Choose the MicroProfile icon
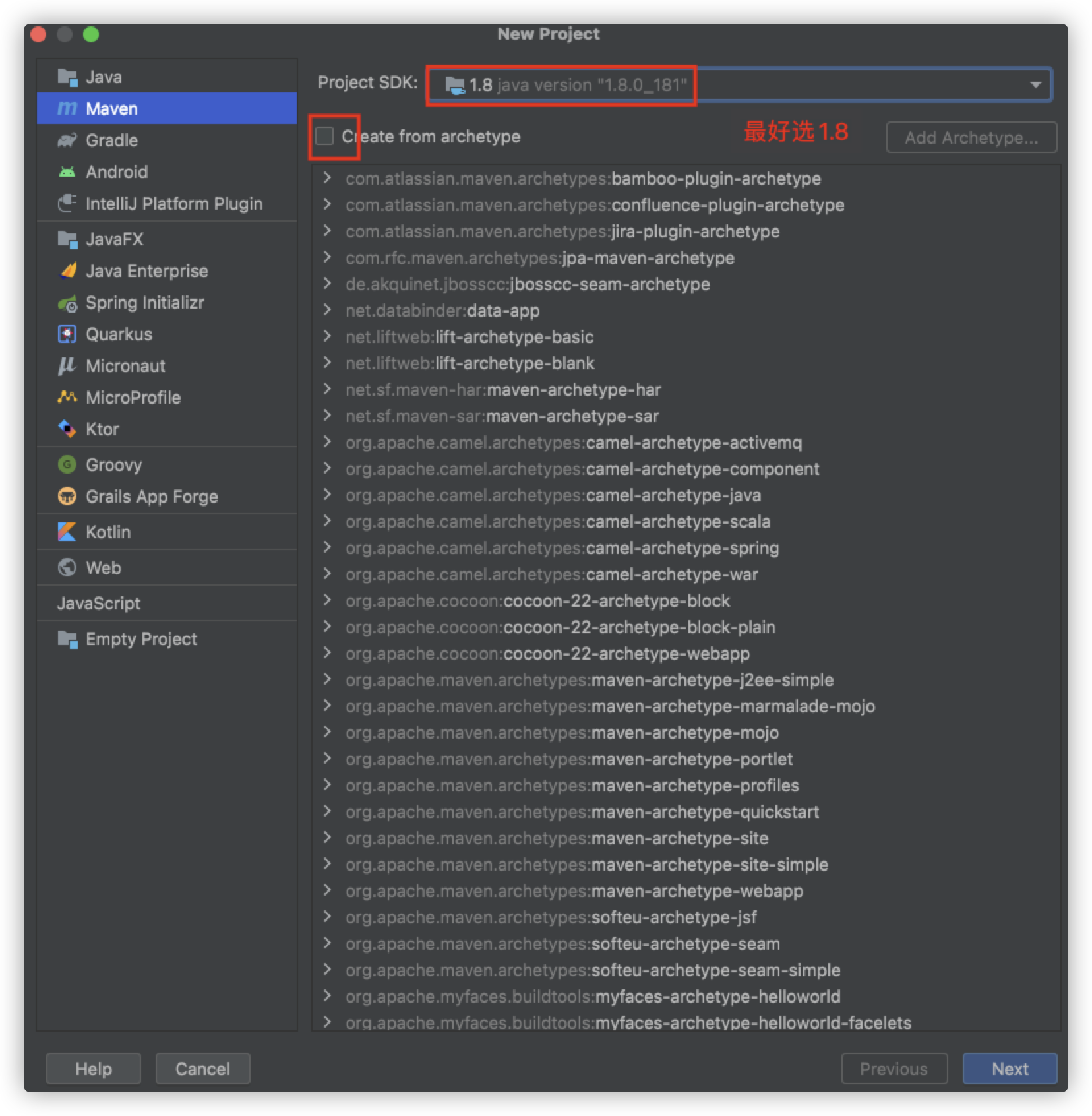This screenshot has width=1092, height=1116. pyautogui.click(x=67, y=397)
